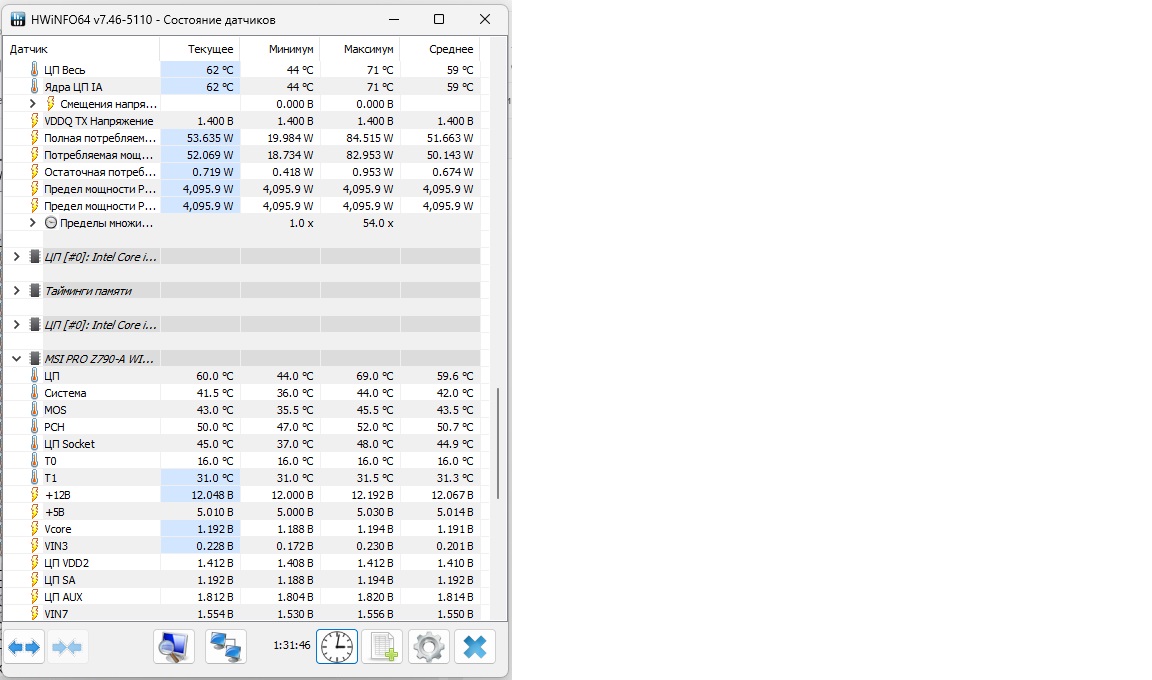
Task: Click chip icon beside Тайминги памяти
Action: point(35,291)
